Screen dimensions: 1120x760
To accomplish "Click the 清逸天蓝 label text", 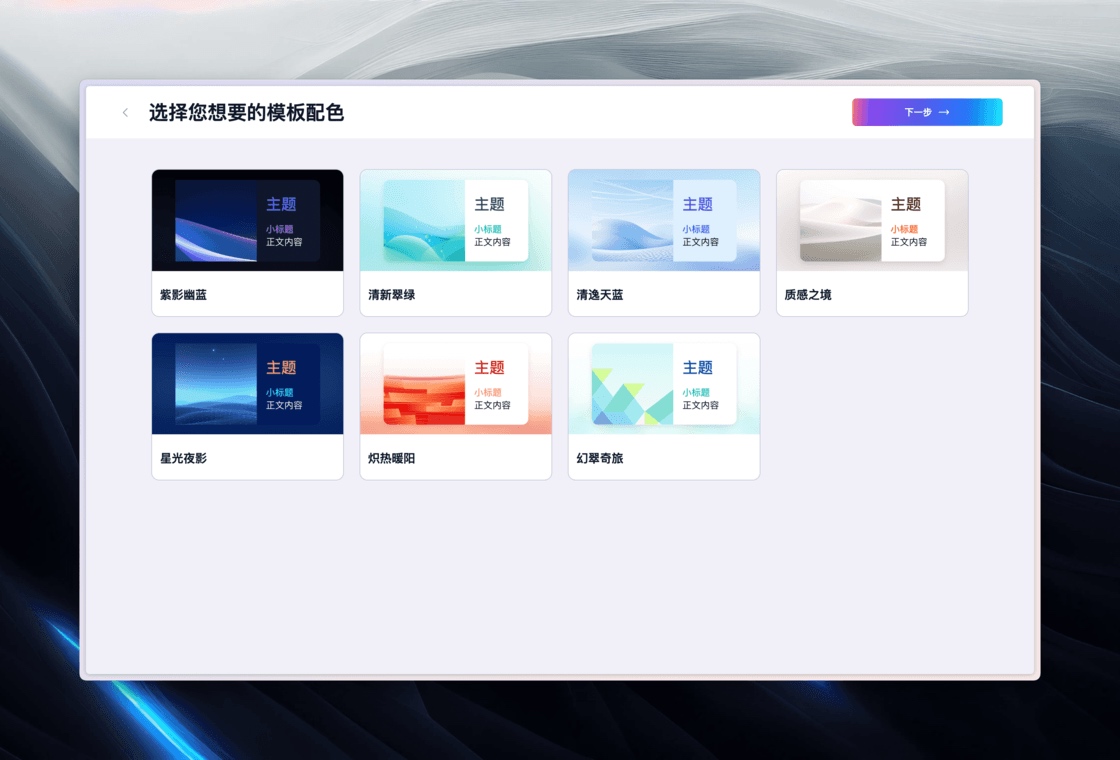I will point(600,294).
